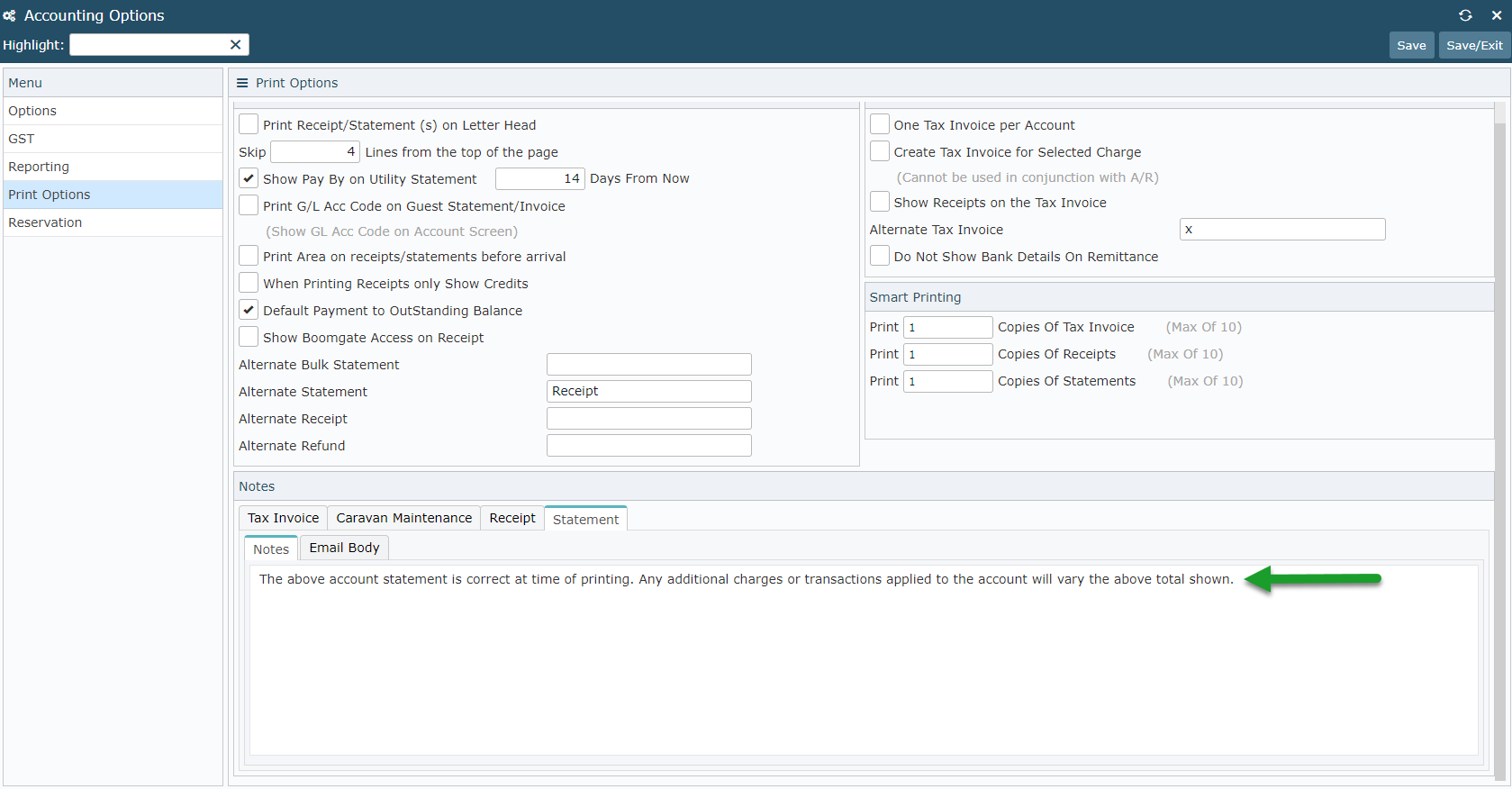Image resolution: width=1512 pixels, height=789 pixels.
Task: Click the Alternate Statement field containing Receipt
Action: pos(648,391)
